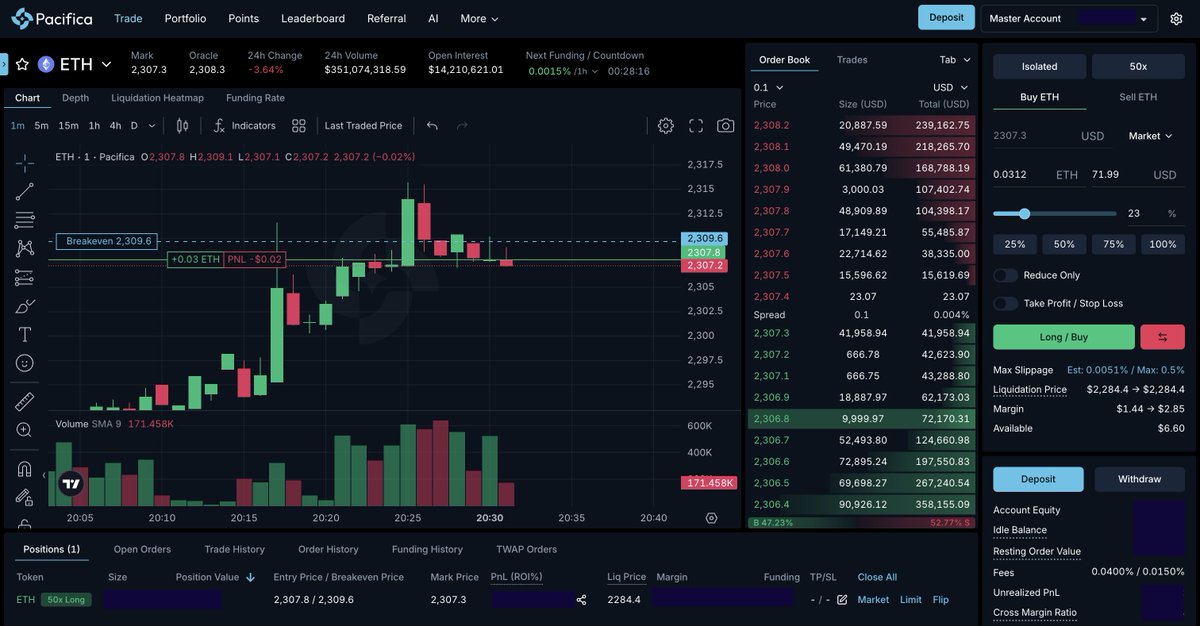The image size is (1200, 626).
Task: Share PnL using the share icon
Action: click(581, 600)
